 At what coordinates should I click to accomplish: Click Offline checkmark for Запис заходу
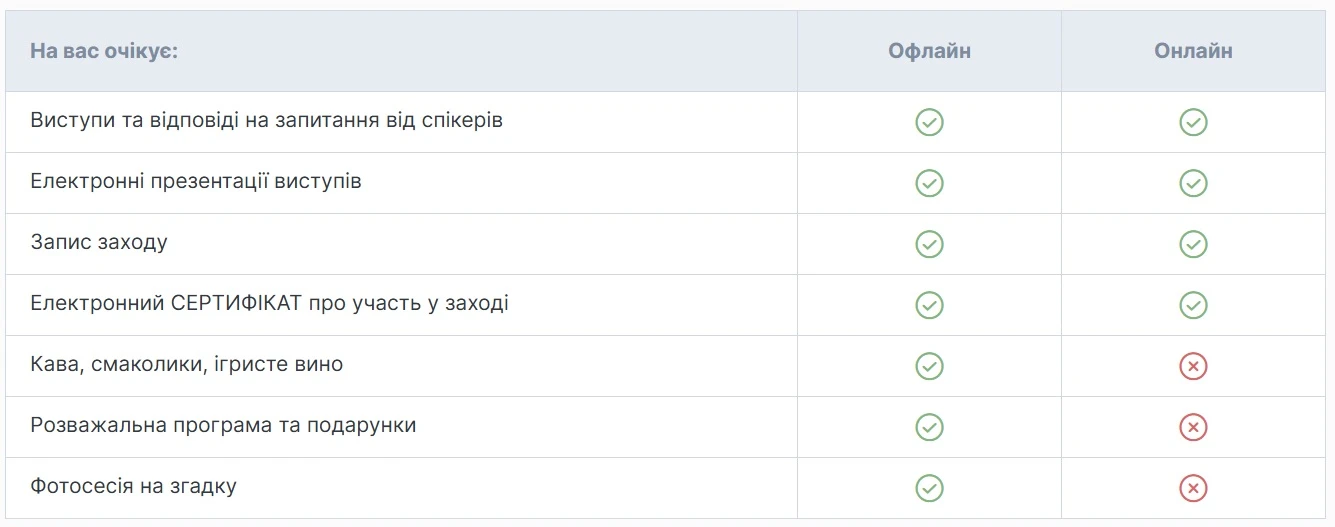(x=929, y=244)
